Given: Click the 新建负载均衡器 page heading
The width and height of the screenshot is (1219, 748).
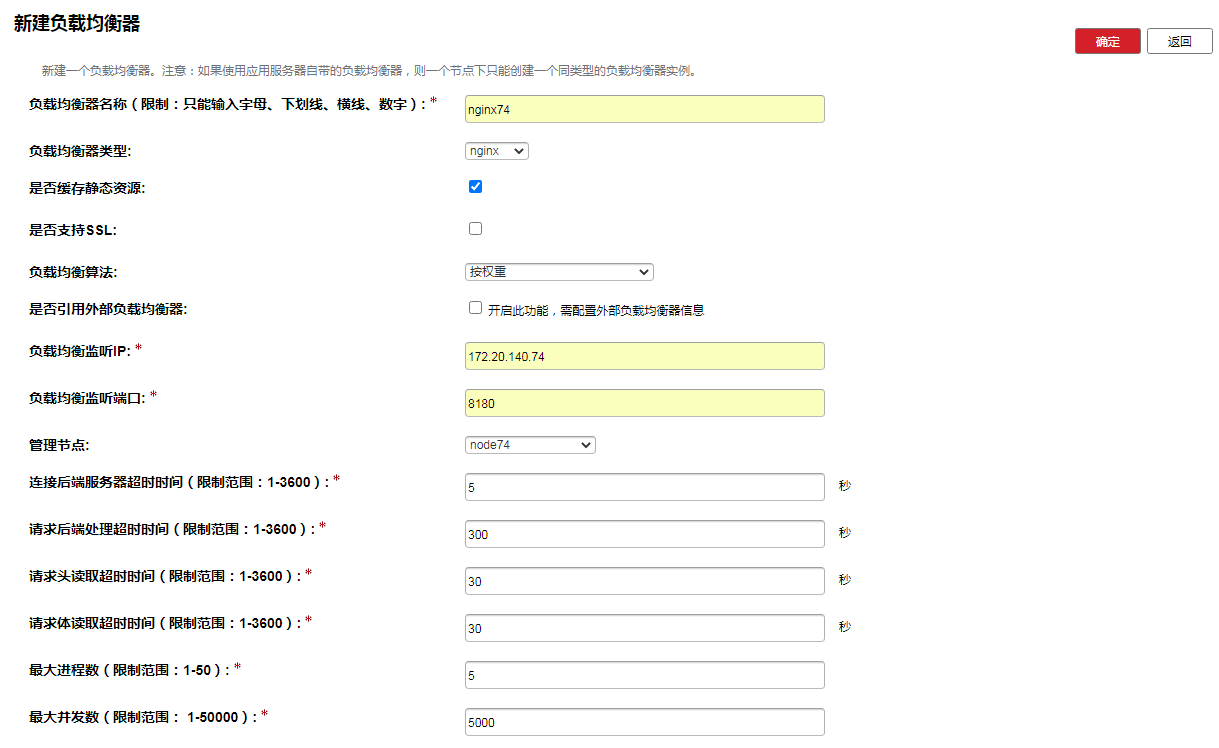Looking at the screenshot, I should point(77,23).
